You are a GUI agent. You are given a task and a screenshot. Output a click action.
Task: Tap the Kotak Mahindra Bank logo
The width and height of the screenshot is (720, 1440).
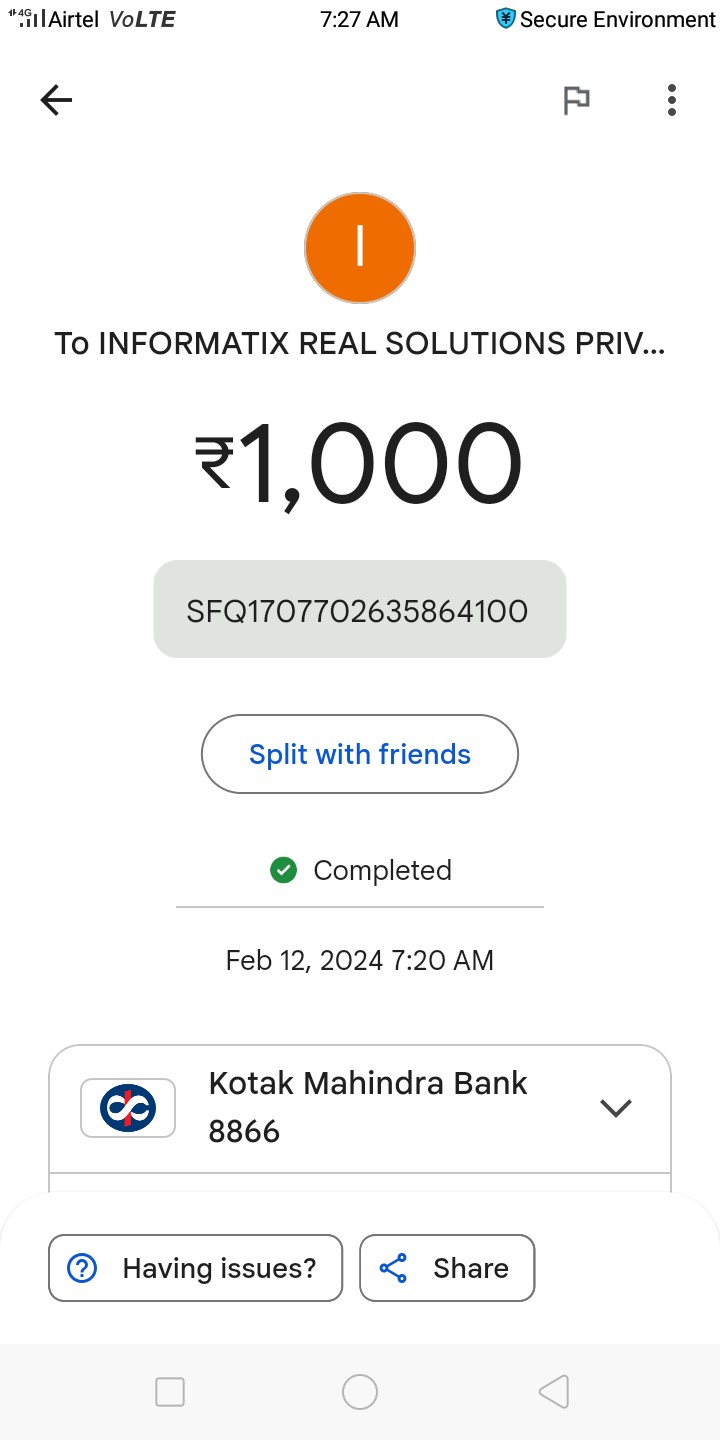coord(128,1108)
